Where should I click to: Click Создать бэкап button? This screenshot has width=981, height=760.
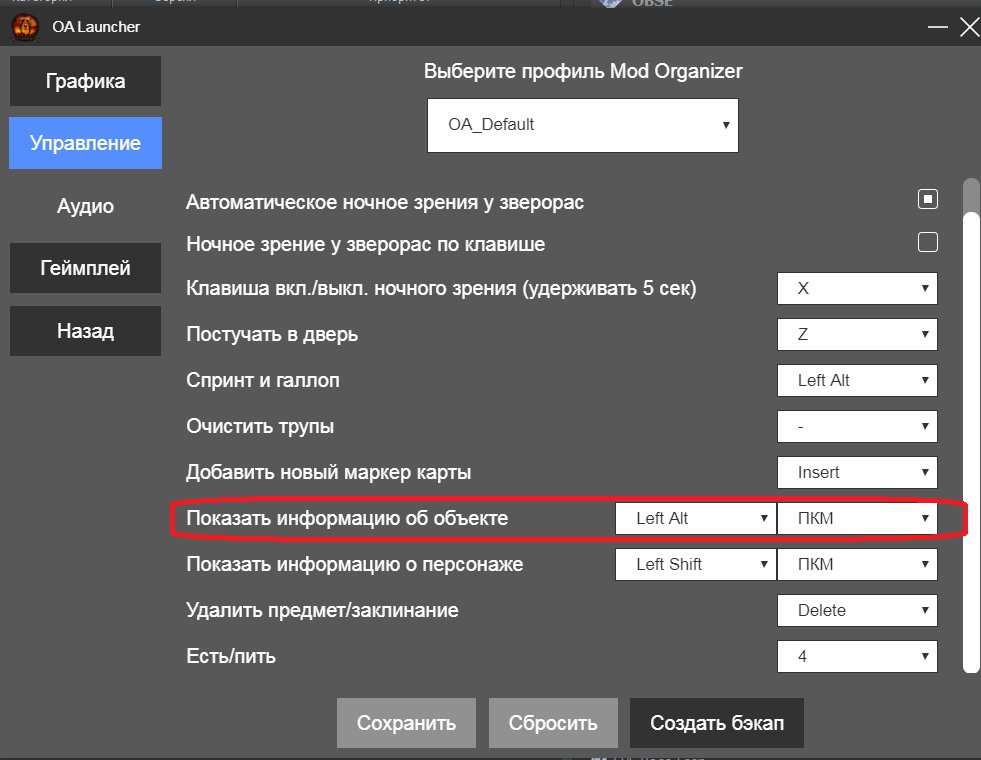tap(716, 723)
